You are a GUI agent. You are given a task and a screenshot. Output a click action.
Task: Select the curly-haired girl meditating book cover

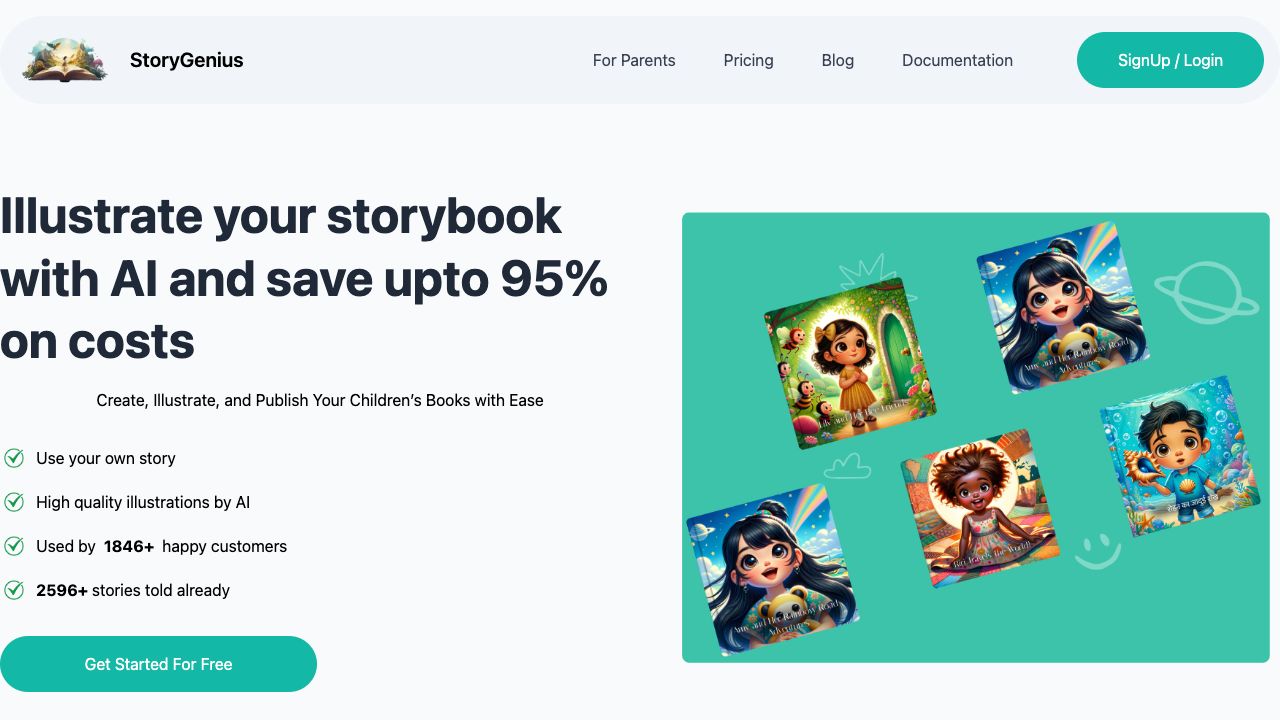coord(980,508)
